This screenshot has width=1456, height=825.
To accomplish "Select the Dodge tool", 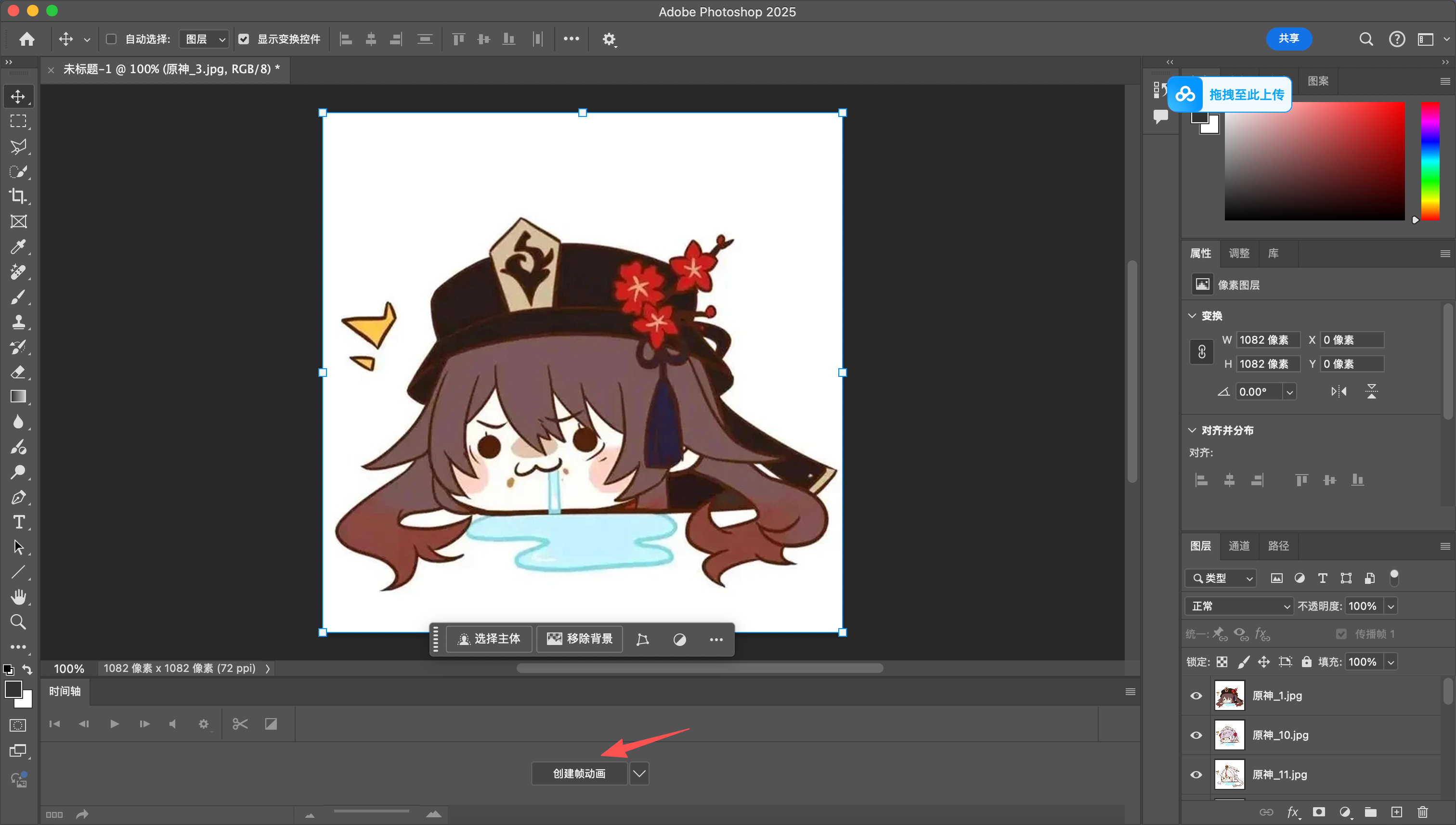I will point(18,472).
